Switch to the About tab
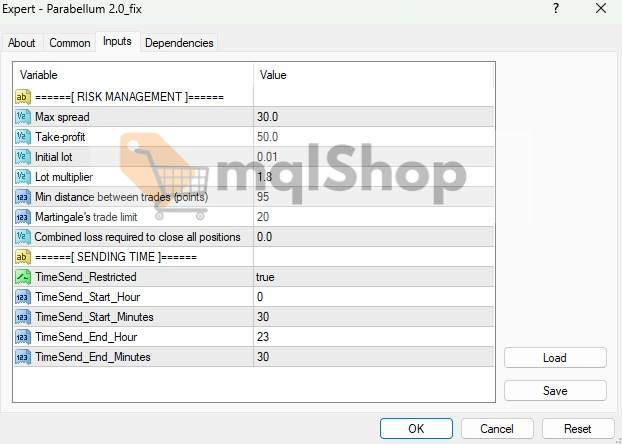The width and height of the screenshot is (622, 444). pyautogui.click(x=22, y=43)
